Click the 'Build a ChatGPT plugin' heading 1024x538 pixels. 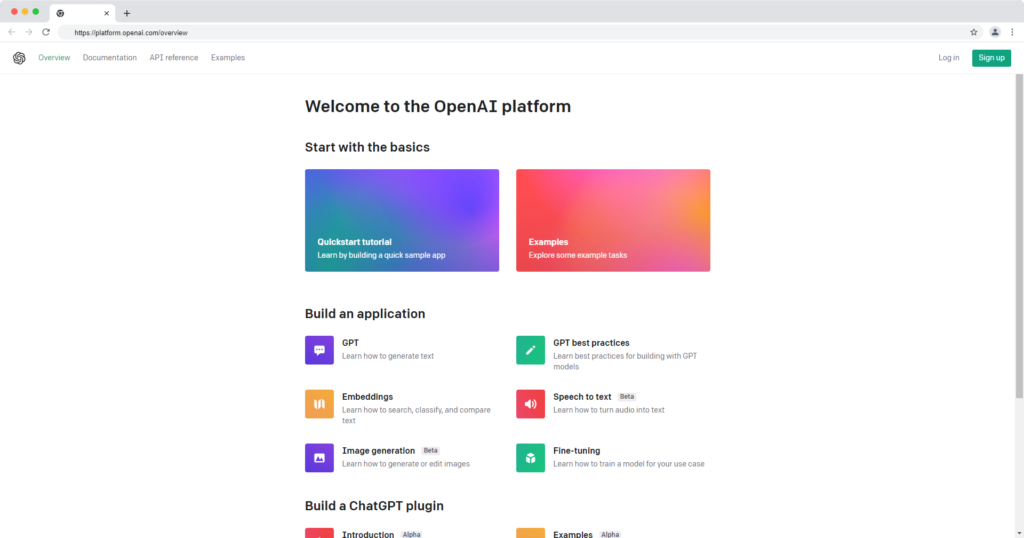[x=374, y=505]
